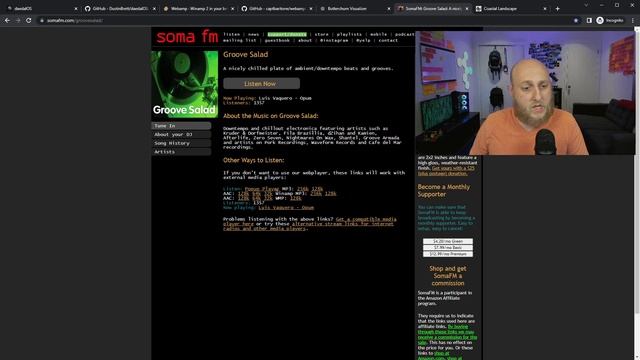Open the @yelp link

[363, 40]
